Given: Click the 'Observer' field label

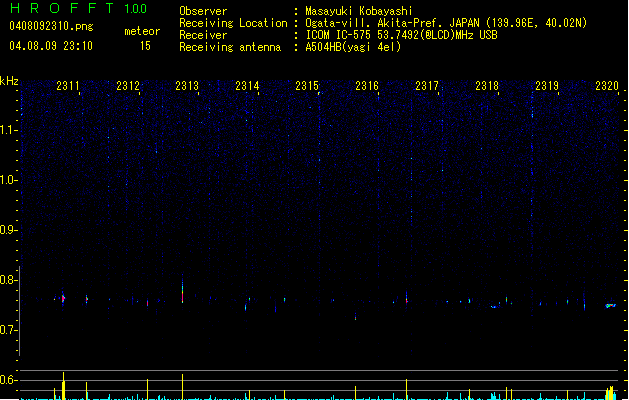Looking at the screenshot, I should click(203, 11).
